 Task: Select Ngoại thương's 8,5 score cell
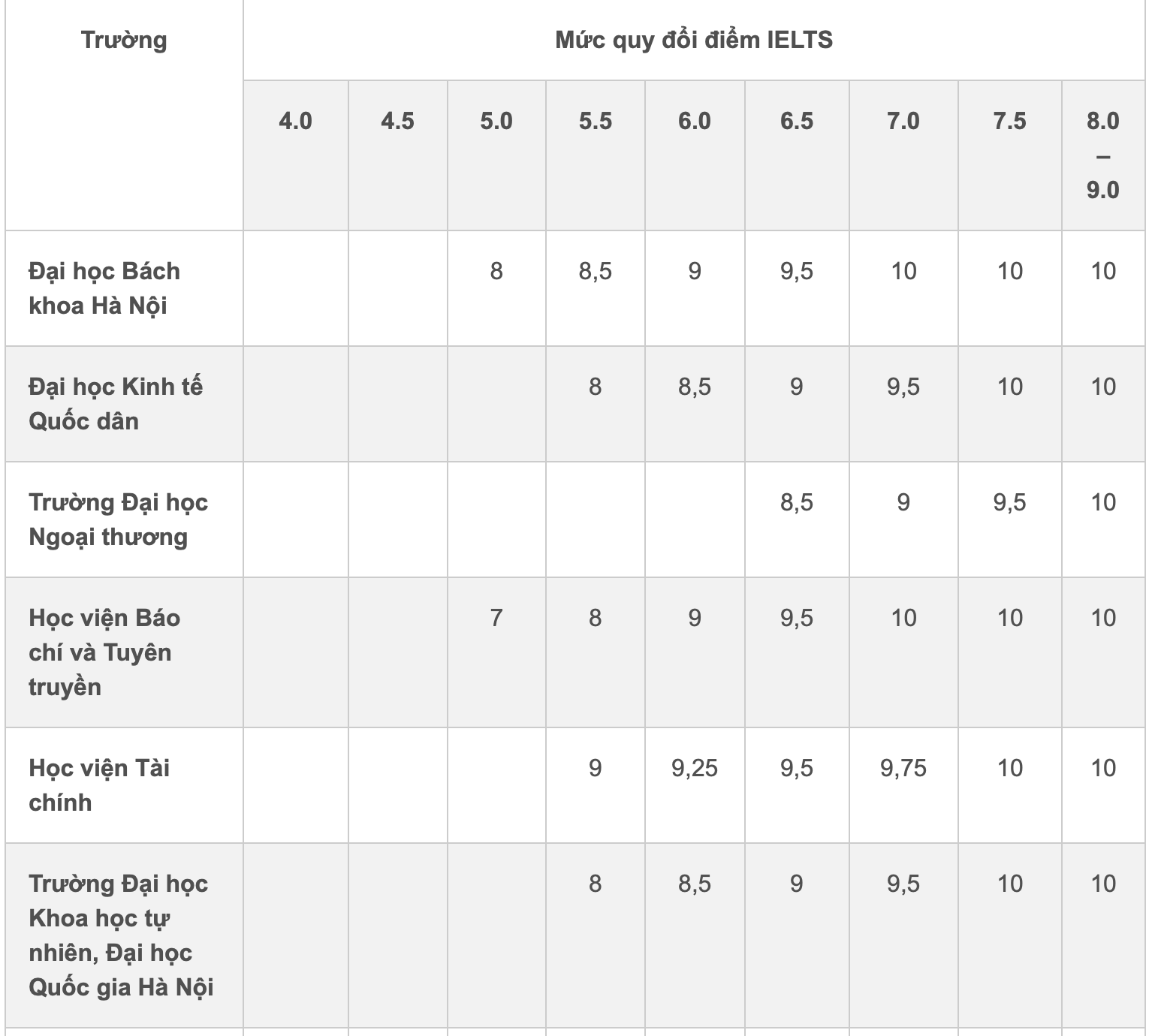(x=797, y=502)
